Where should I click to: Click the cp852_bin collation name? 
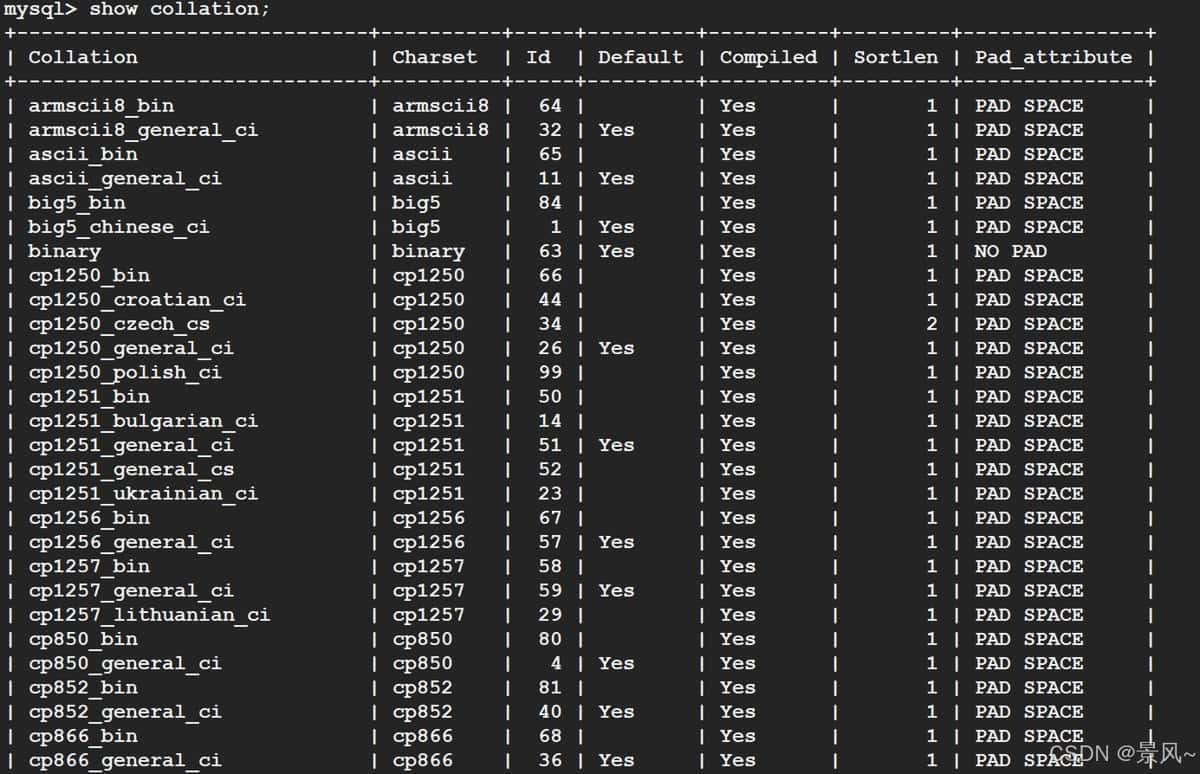click(x=83, y=687)
